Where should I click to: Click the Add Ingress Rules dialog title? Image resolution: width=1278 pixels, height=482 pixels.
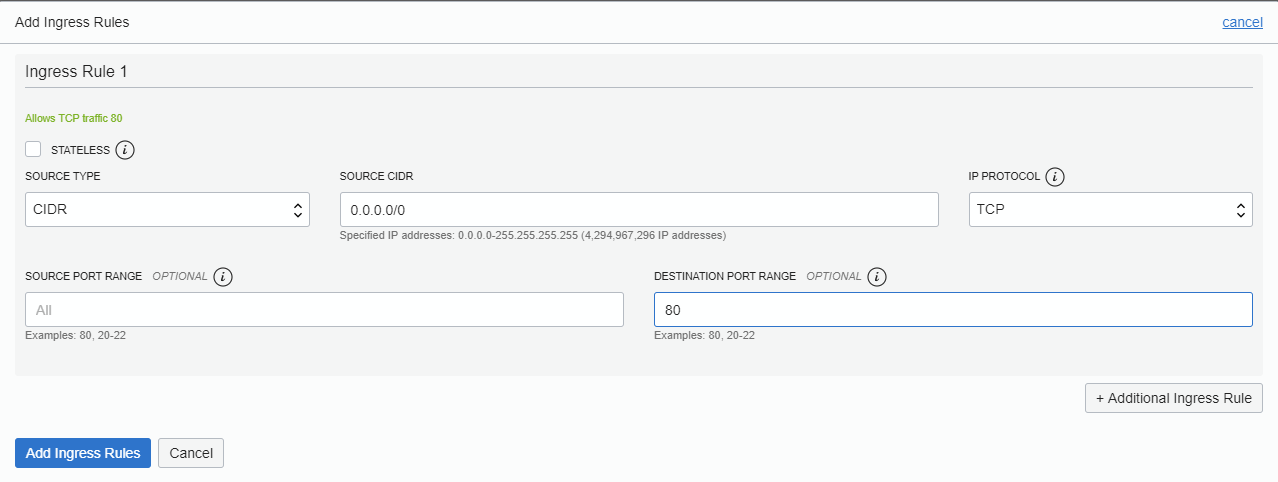tap(72, 22)
